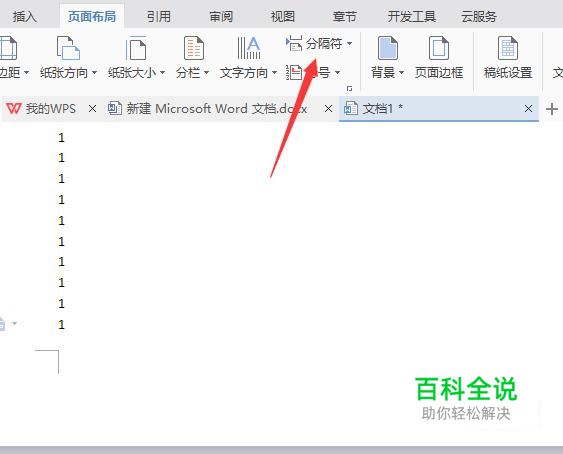This screenshot has height=454, width=563.
Task: Open the 开发工具 ribbon tab
Action: [x=412, y=17]
